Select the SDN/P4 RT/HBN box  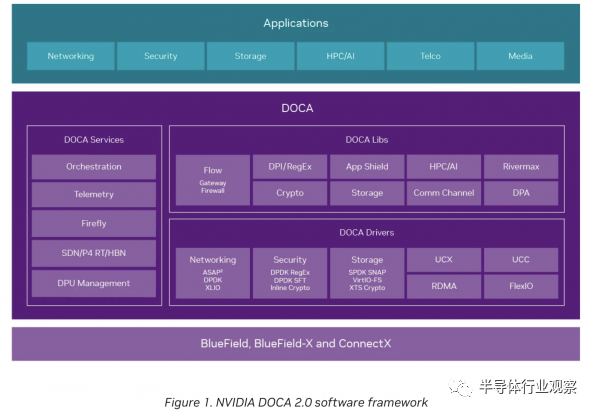pos(94,253)
